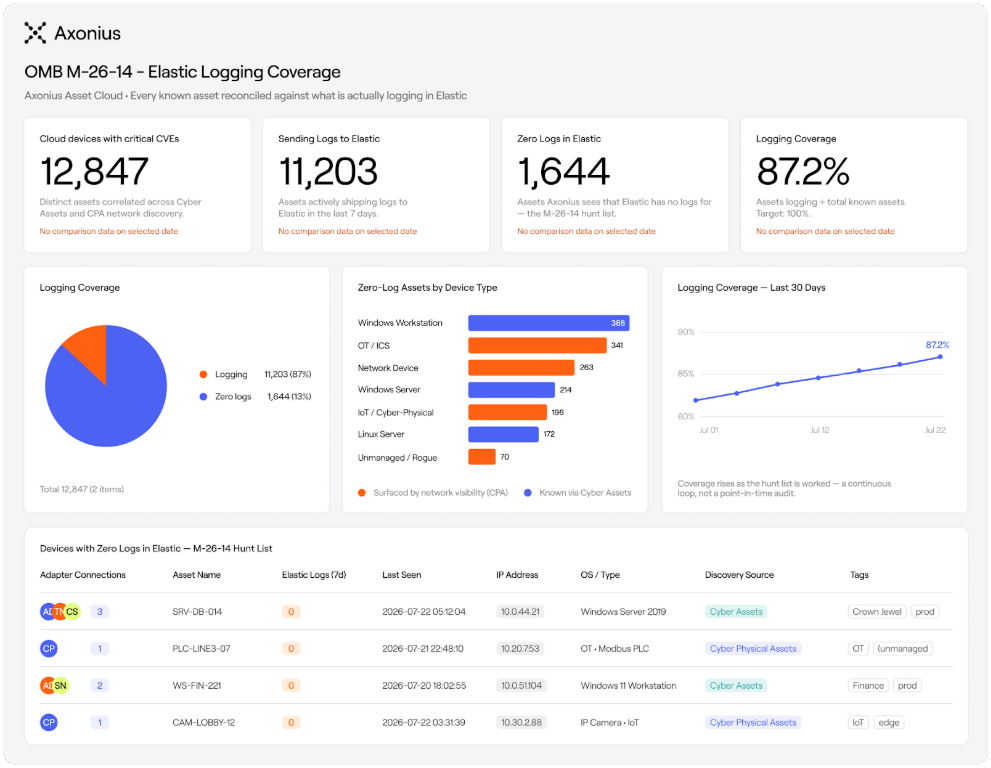991x768 pixels.
Task: Click Cyber Physical Assets for PLC-LINE3-07
Action: click(x=753, y=649)
